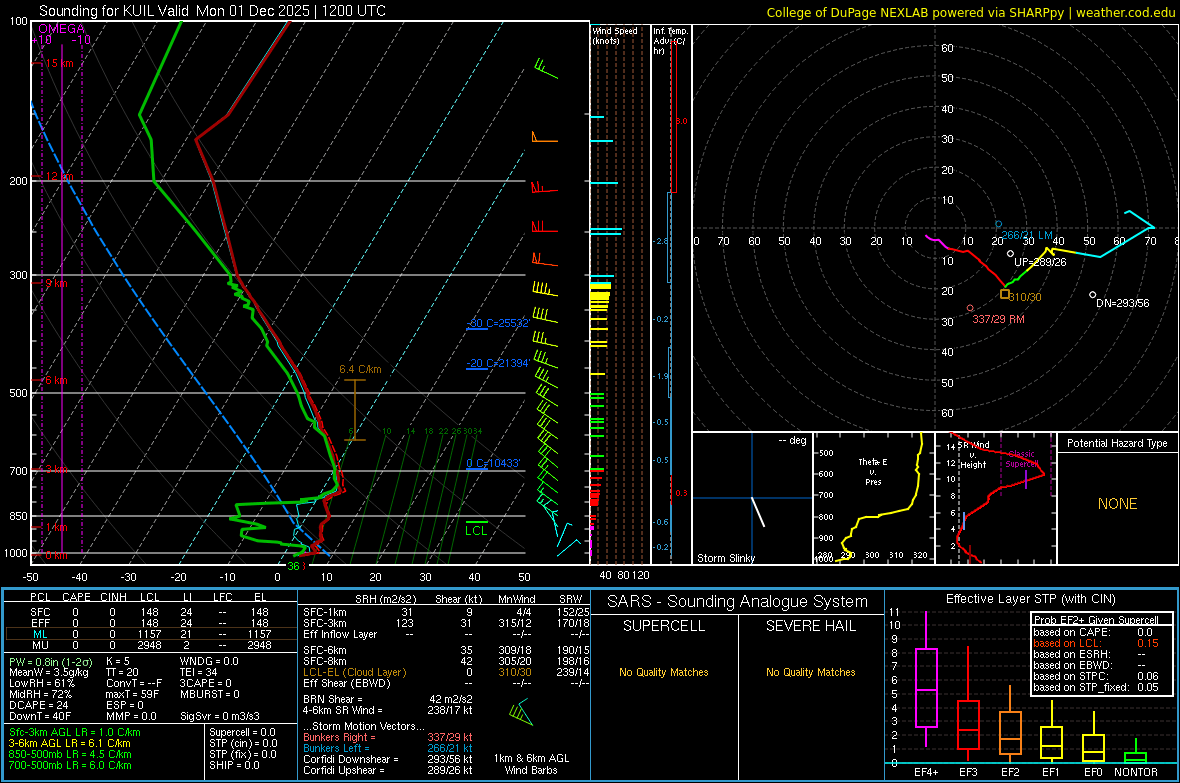The height and width of the screenshot is (783, 1180).
Task: Click the 6.4 C/km lapse rate label
Action: click(x=360, y=369)
